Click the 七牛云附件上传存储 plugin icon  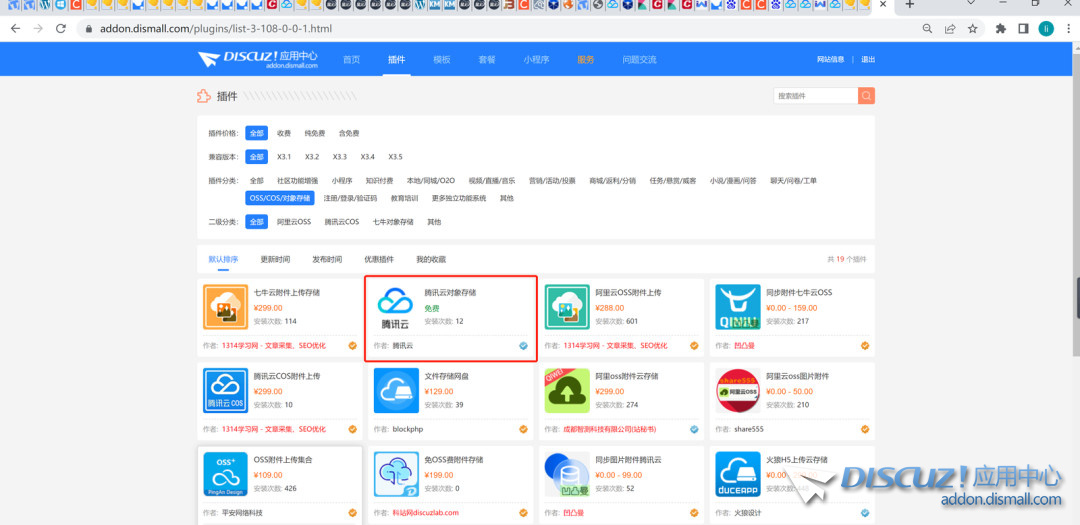point(225,307)
